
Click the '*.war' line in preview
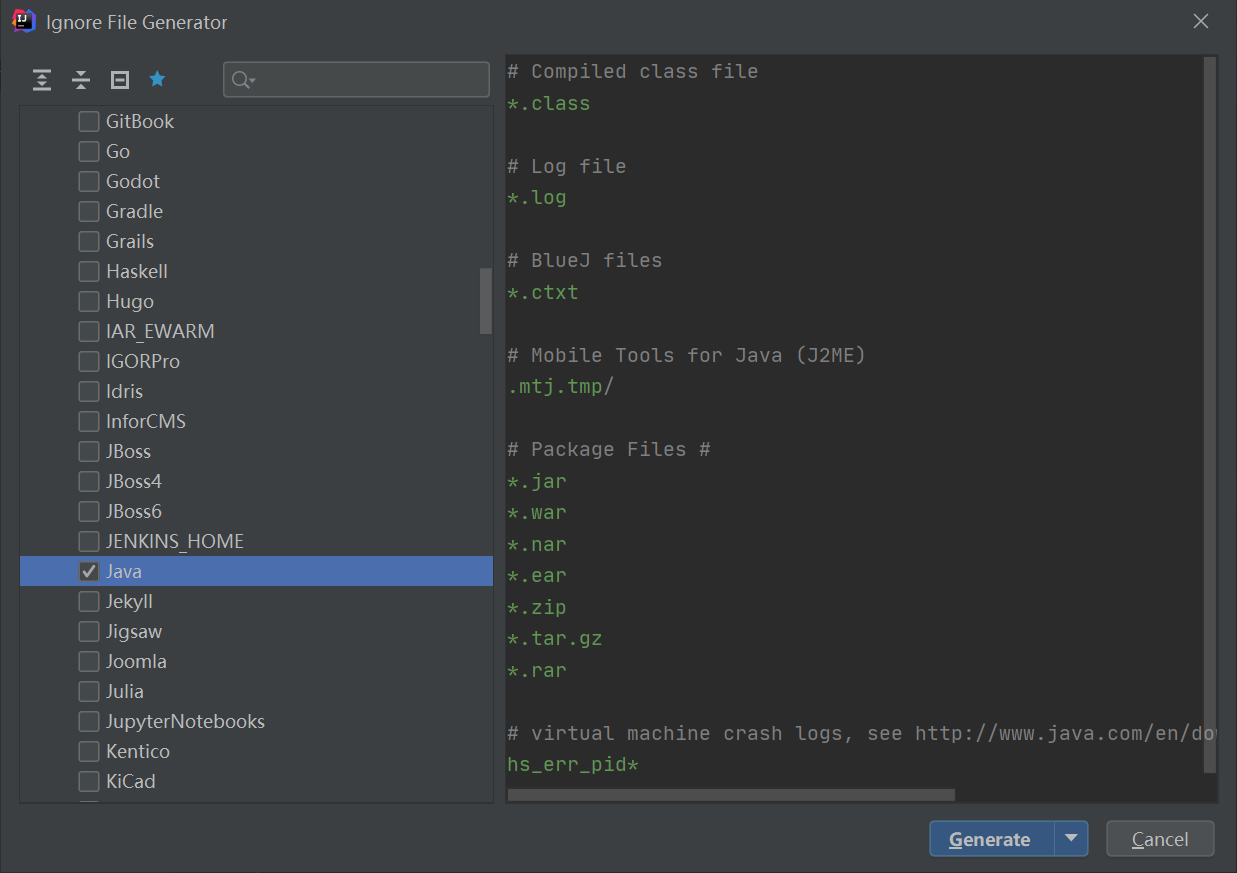click(537, 512)
